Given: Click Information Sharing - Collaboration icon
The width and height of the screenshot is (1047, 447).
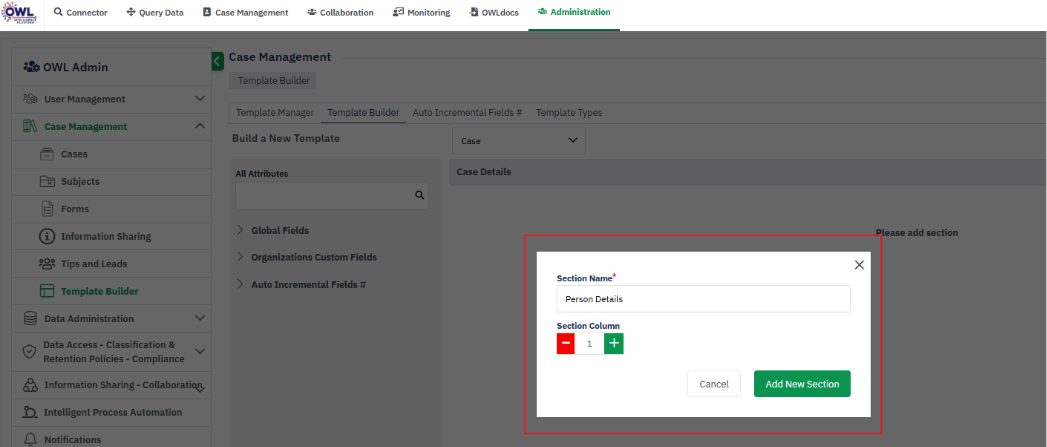Looking at the screenshot, I should click(30, 386).
